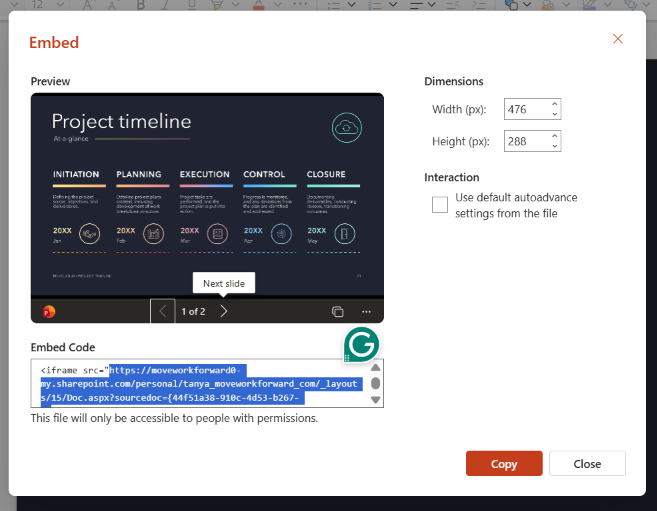Screen dimensions: 657x511
Task: Click the bold button in background toolbar
Action: (141, 5)
